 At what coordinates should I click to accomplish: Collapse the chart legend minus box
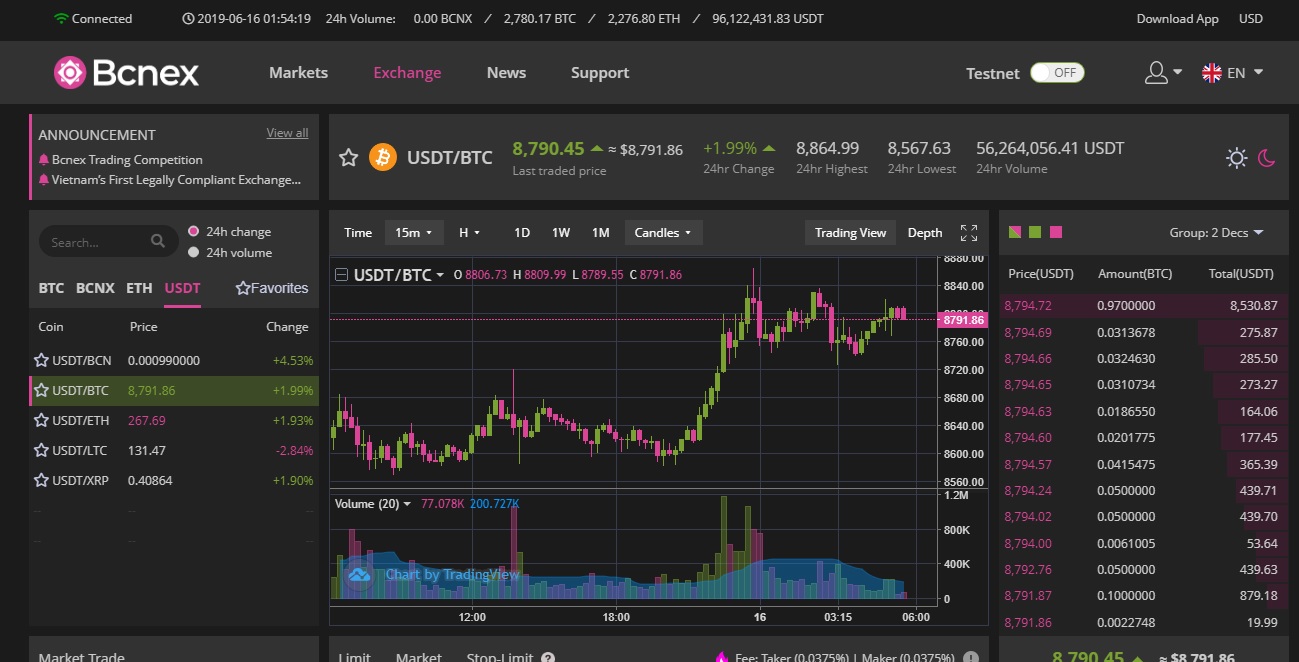pos(341,274)
